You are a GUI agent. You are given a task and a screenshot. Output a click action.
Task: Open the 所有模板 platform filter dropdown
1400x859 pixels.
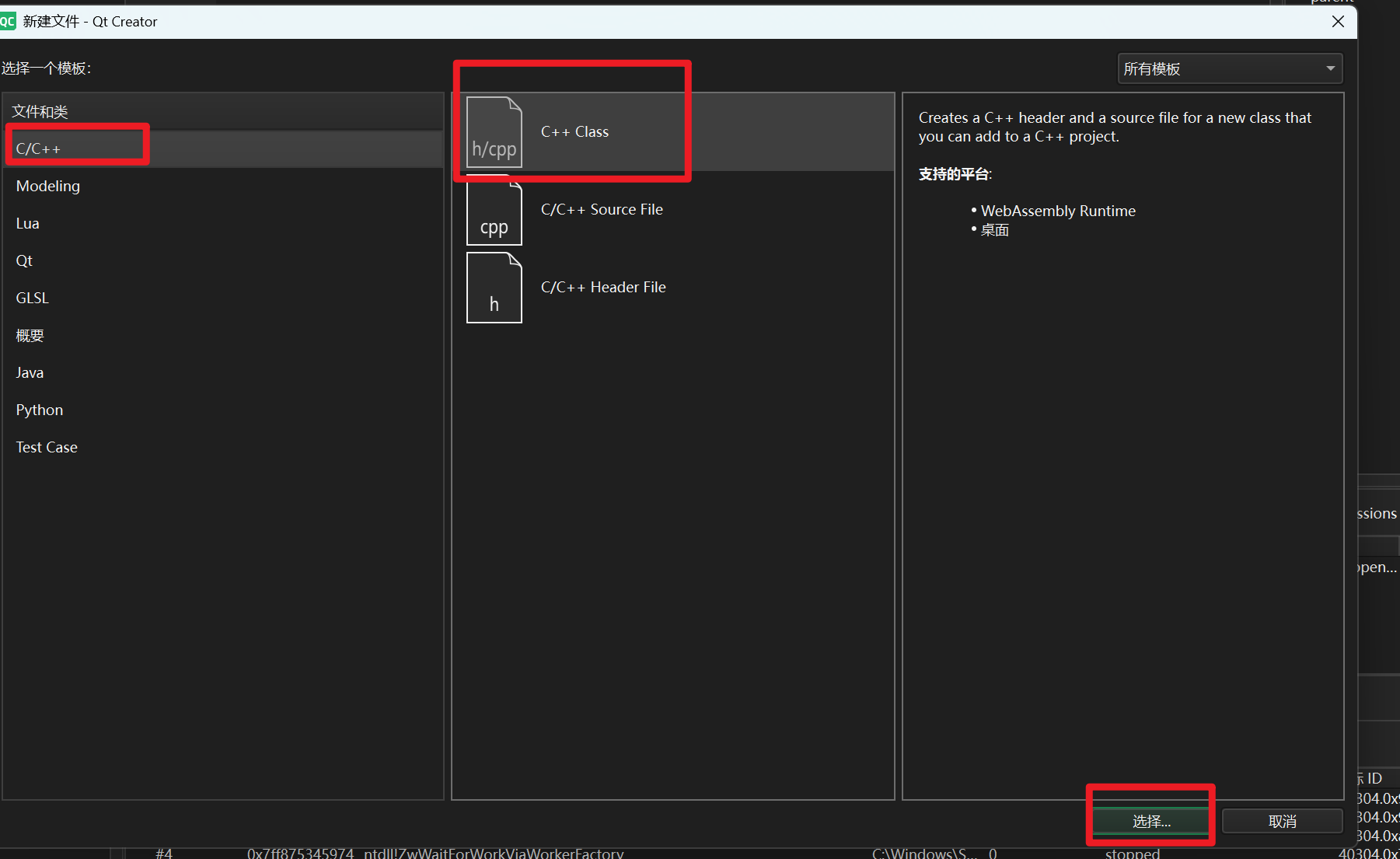[1230, 69]
